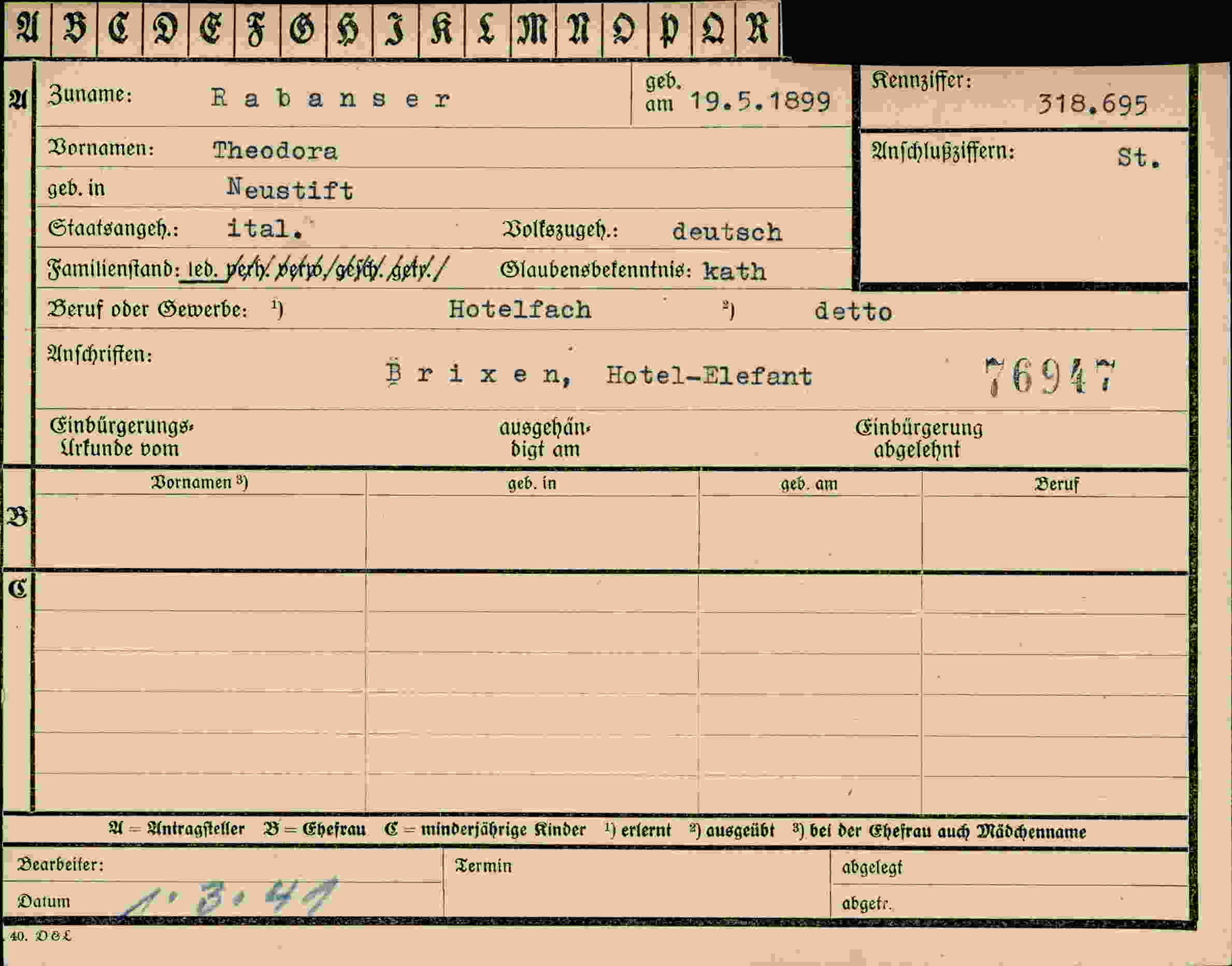The height and width of the screenshot is (966, 1232).
Task: Select the handwritten date '1.3.44'
Action: coord(229,898)
